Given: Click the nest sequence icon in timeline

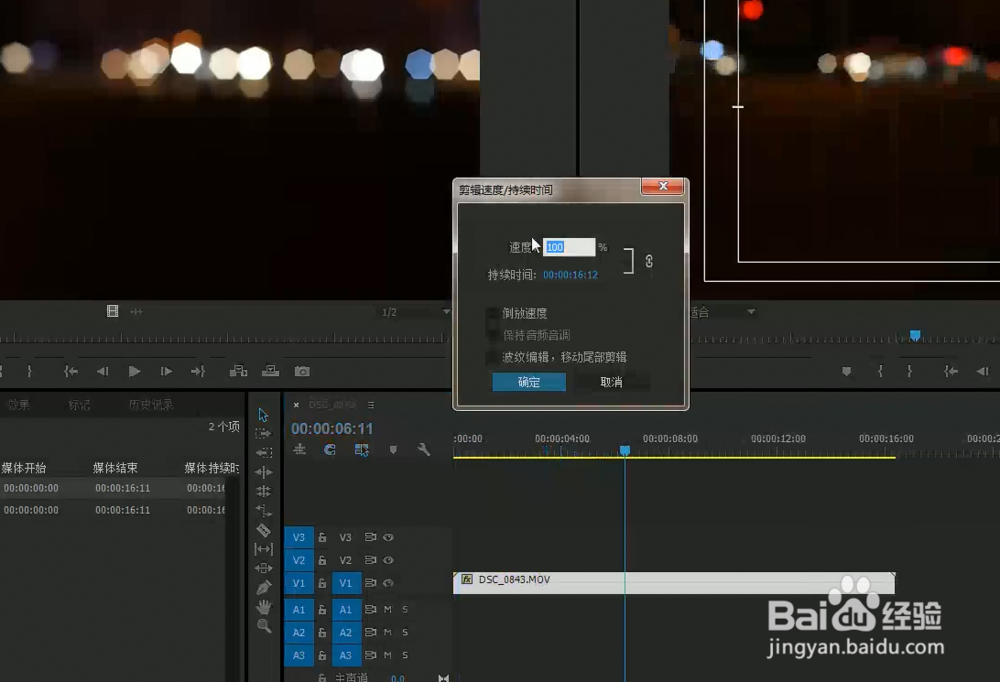Looking at the screenshot, I should point(300,450).
